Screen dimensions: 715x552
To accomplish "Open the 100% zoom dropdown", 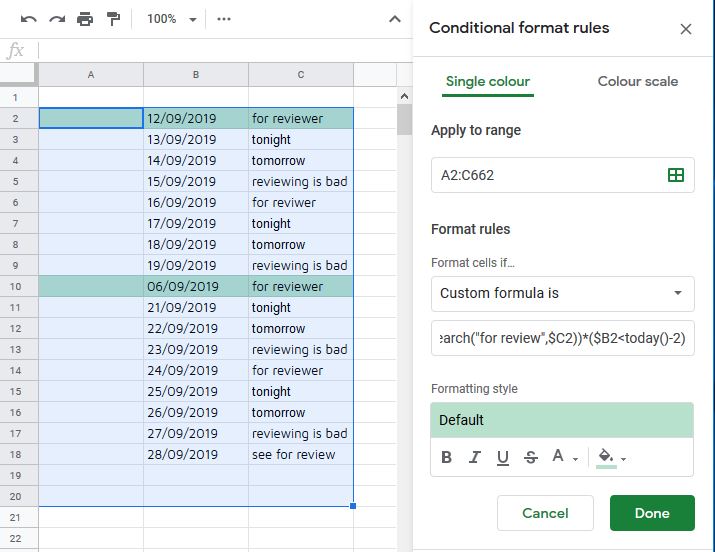I will pyautogui.click(x=171, y=19).
